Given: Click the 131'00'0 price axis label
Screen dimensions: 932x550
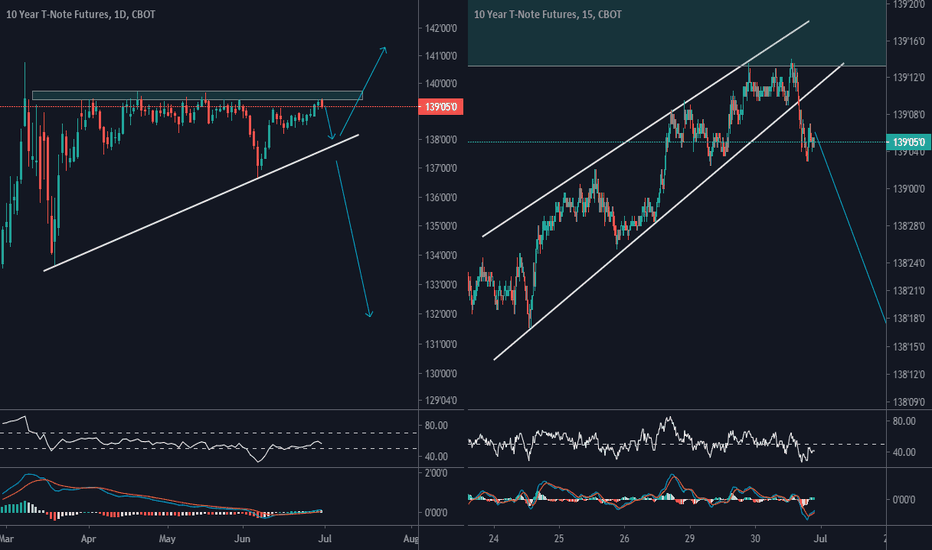Looking at the screenshot, I should point(441,344).
